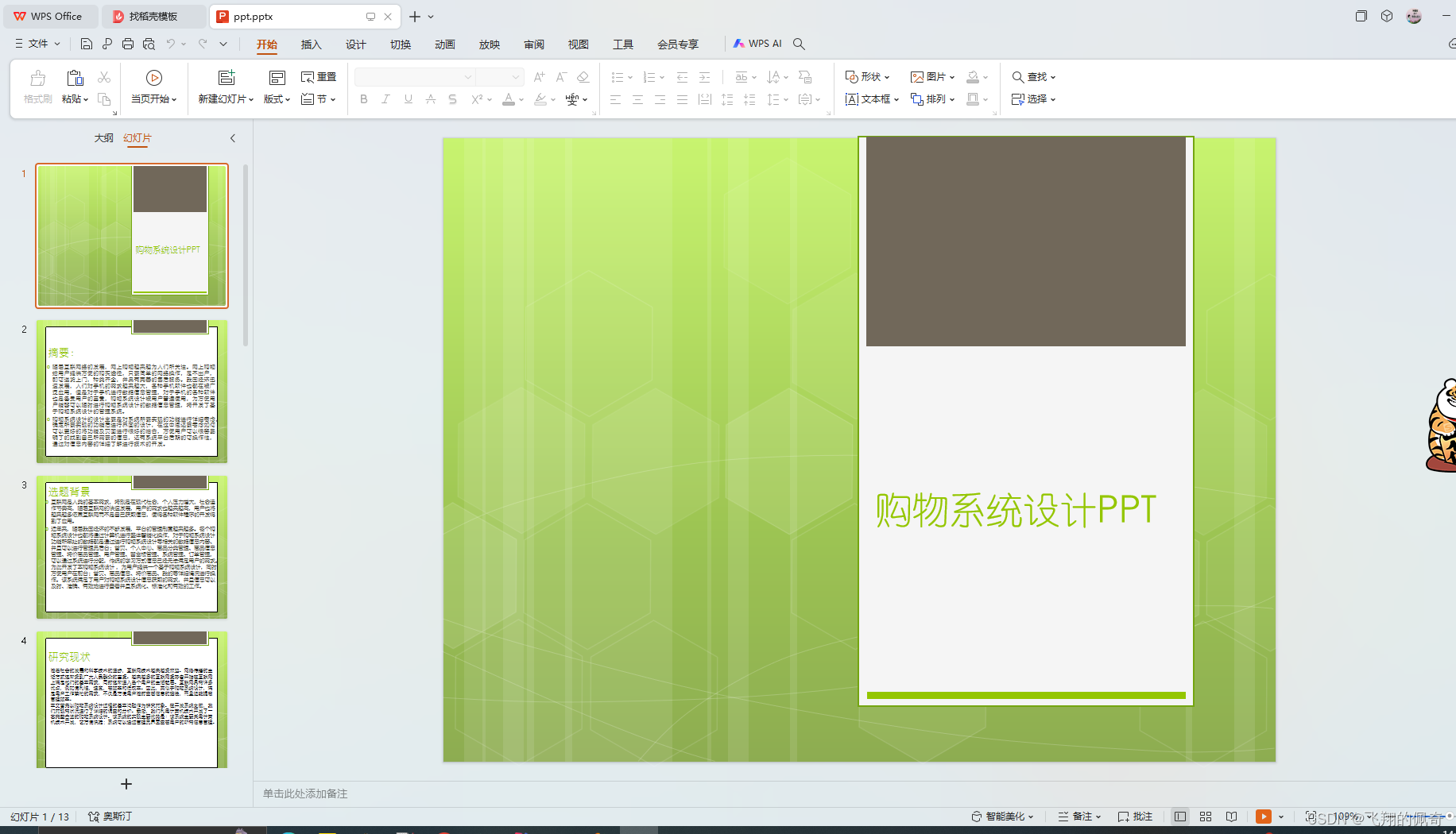Viewport: 1456px width, 834px height.
Task: Open the File (文件) menu
Action: 37,44
